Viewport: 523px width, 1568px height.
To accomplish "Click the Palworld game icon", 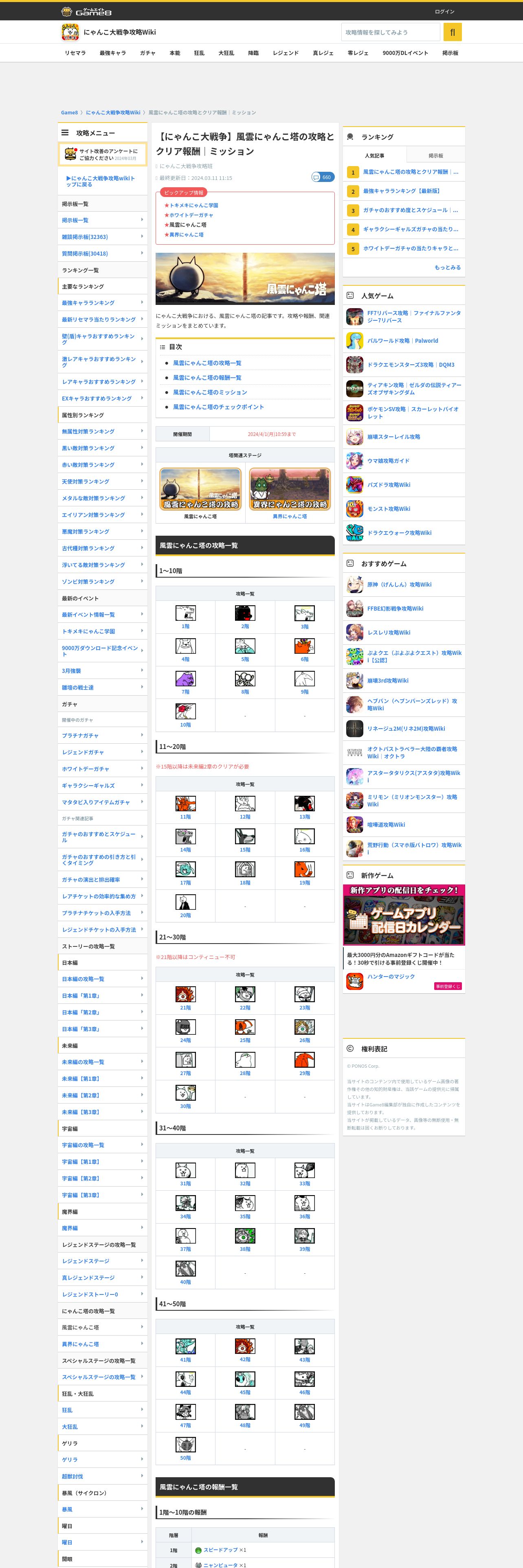I will (354, 341).
